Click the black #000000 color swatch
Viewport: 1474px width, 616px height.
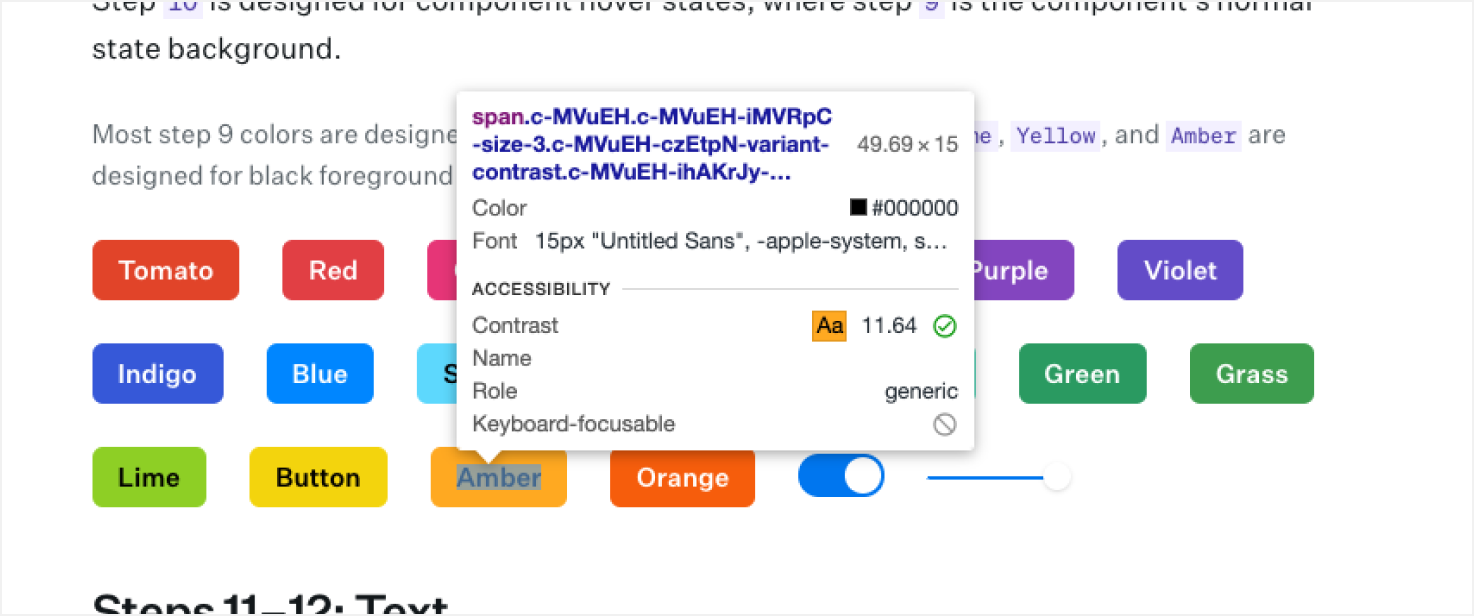pyautogui.click(x=858, y=208)
